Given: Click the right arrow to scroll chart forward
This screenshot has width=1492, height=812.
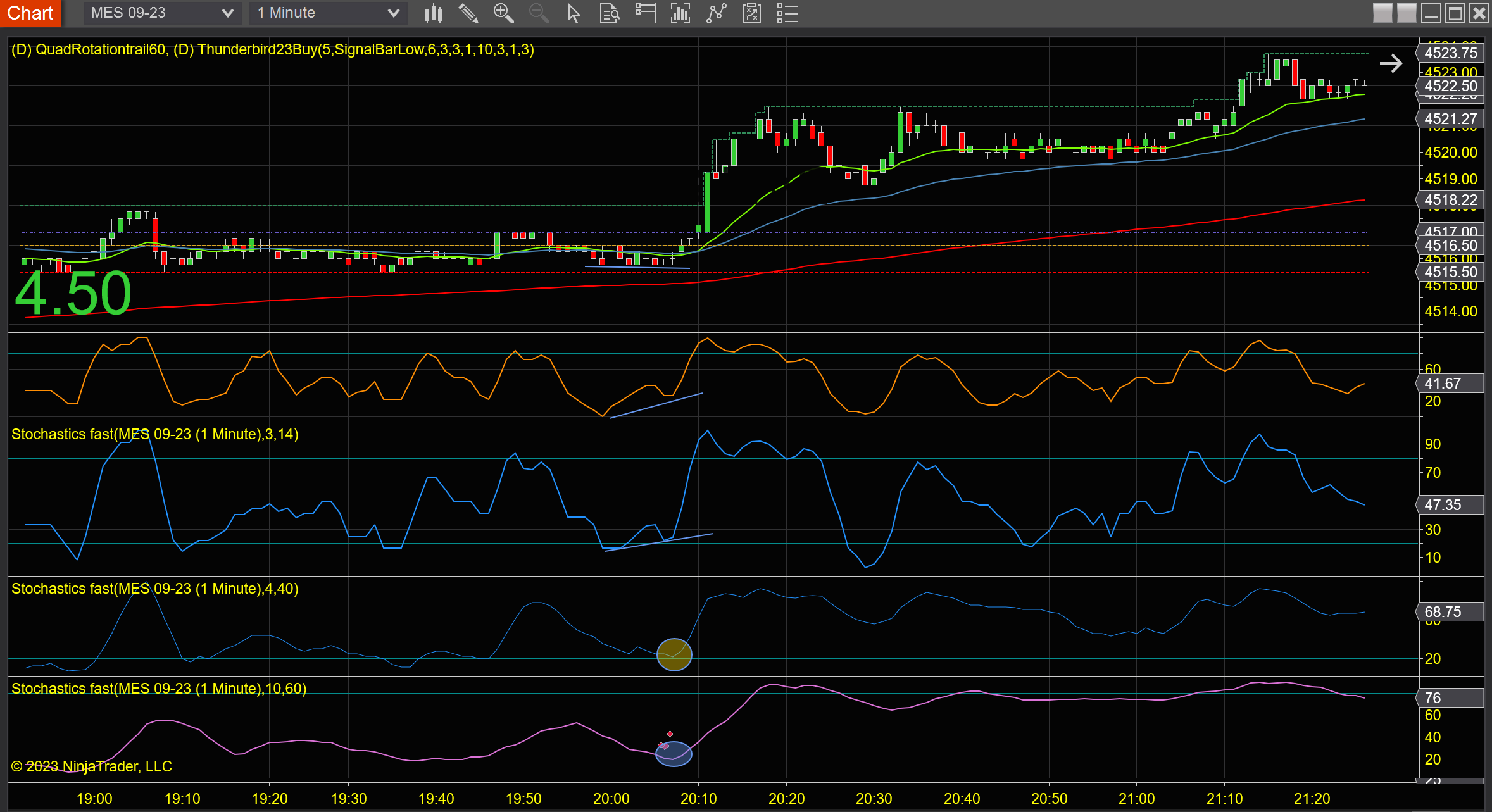Looking at the screenshot, I should [x=1391, y=63].
